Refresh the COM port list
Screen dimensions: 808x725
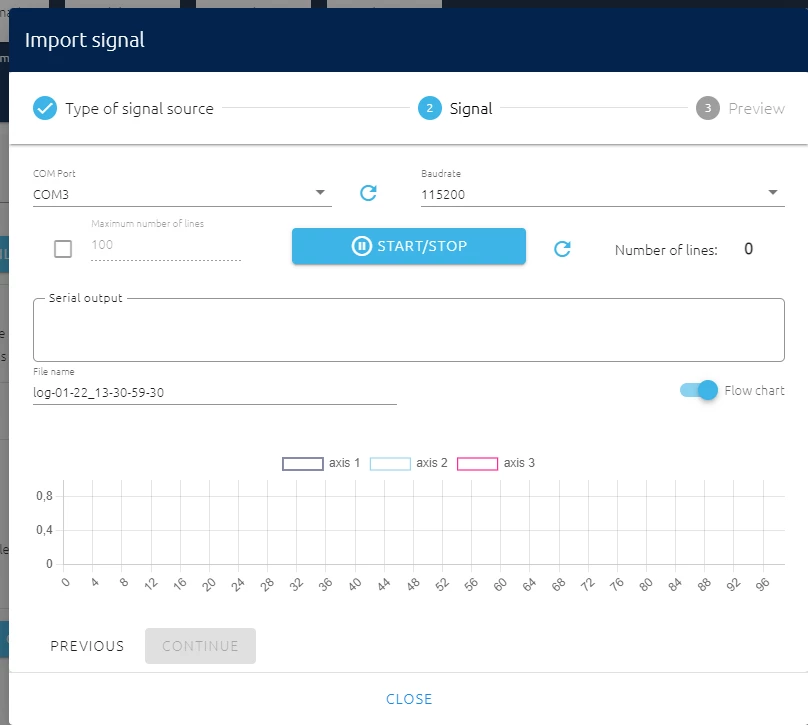click(368, 193)
